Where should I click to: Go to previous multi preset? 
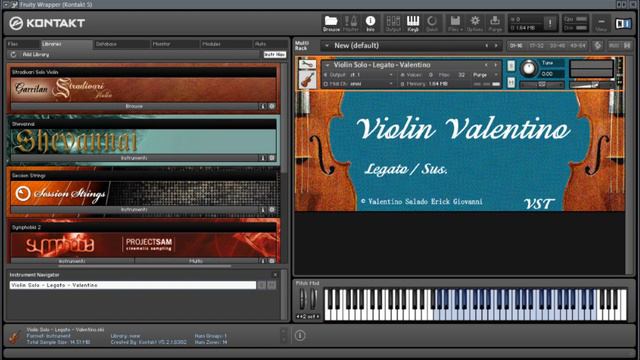(x=487, y=46)
